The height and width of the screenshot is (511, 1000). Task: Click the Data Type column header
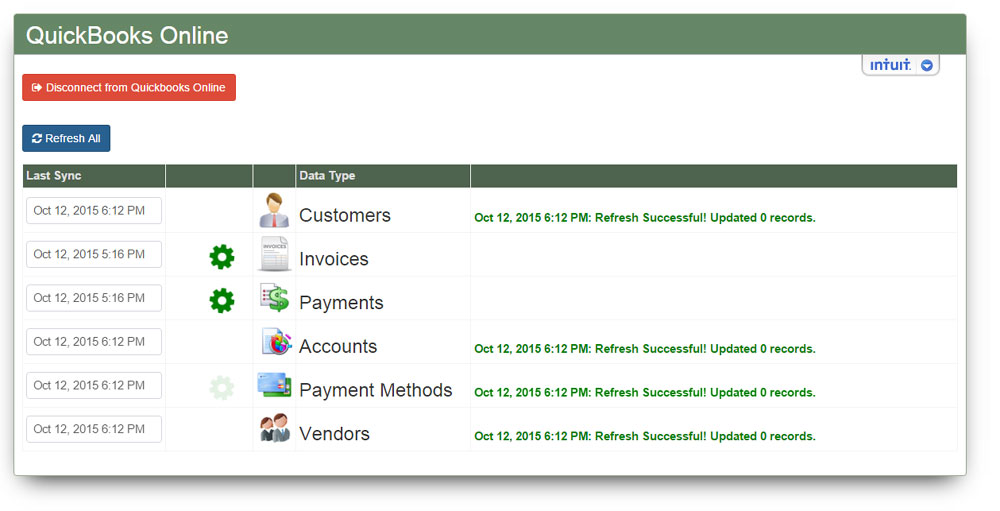(x=327, y=176)
